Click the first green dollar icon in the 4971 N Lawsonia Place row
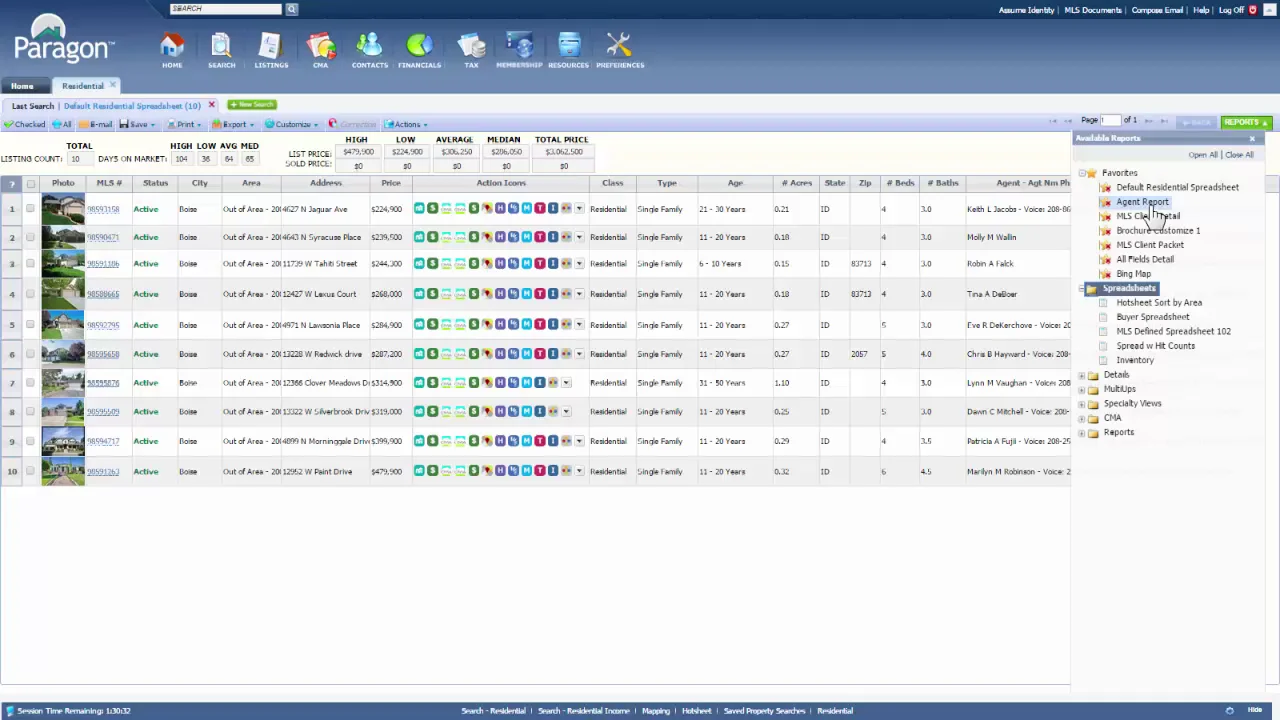 point(432,325)
